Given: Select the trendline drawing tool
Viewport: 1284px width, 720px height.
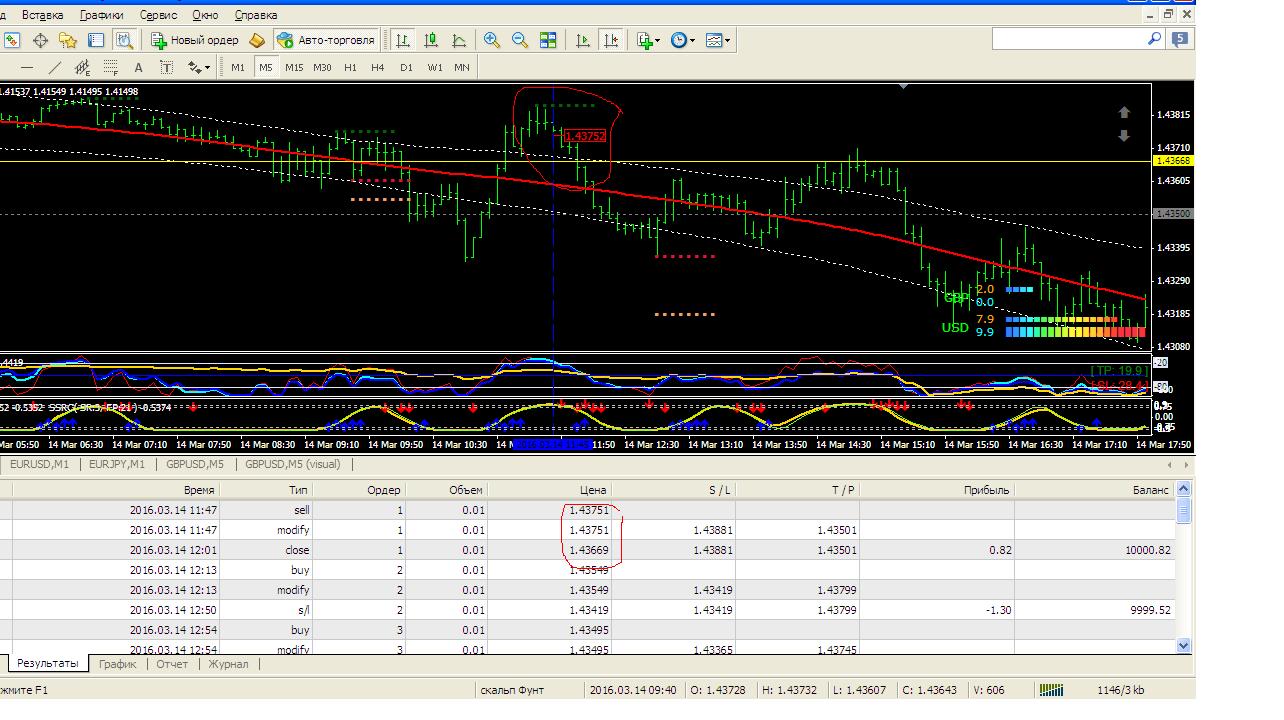Looking at the screenshot, I should coord(55,68).
